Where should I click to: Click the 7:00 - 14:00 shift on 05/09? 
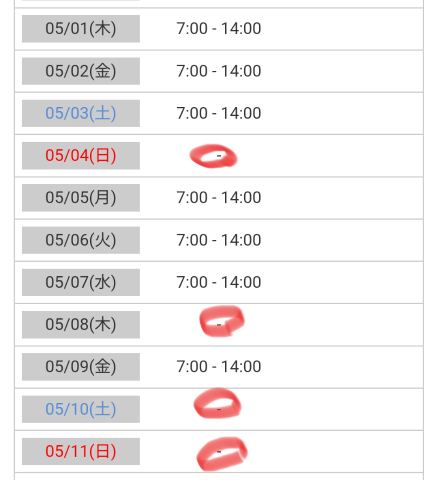219,367
